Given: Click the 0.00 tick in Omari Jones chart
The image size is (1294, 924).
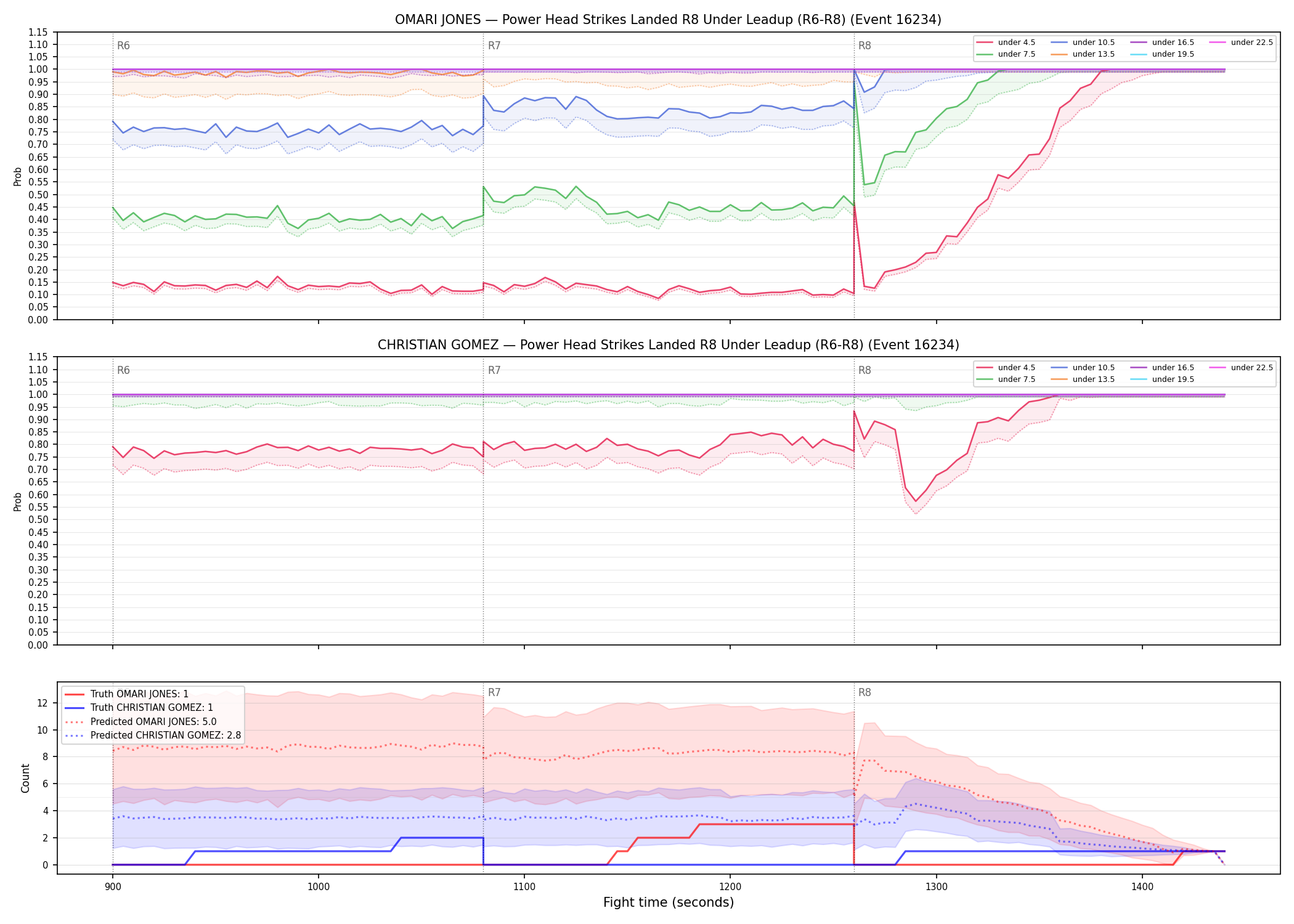Looking at the screenshot, I should pos(38,320).
